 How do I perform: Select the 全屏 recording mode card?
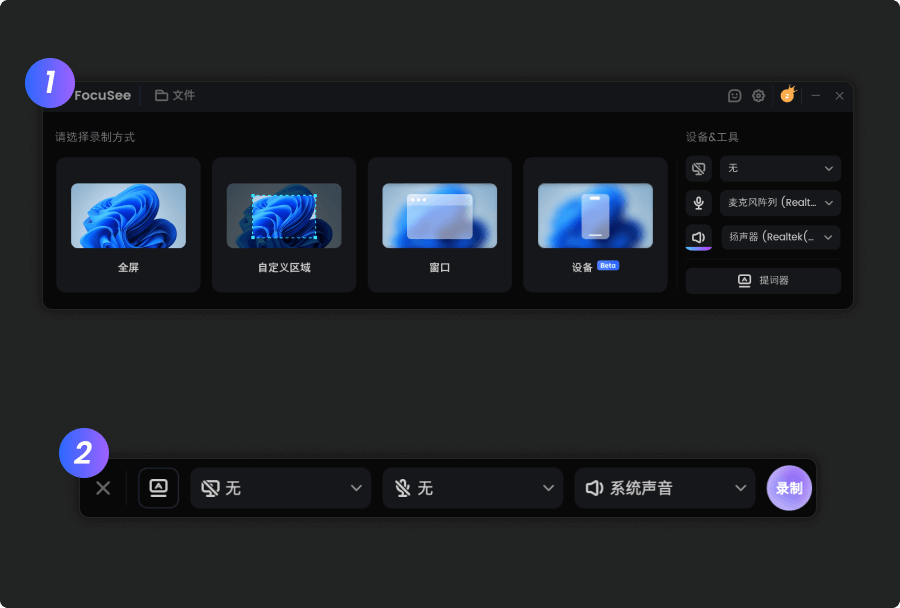point(129,224)
